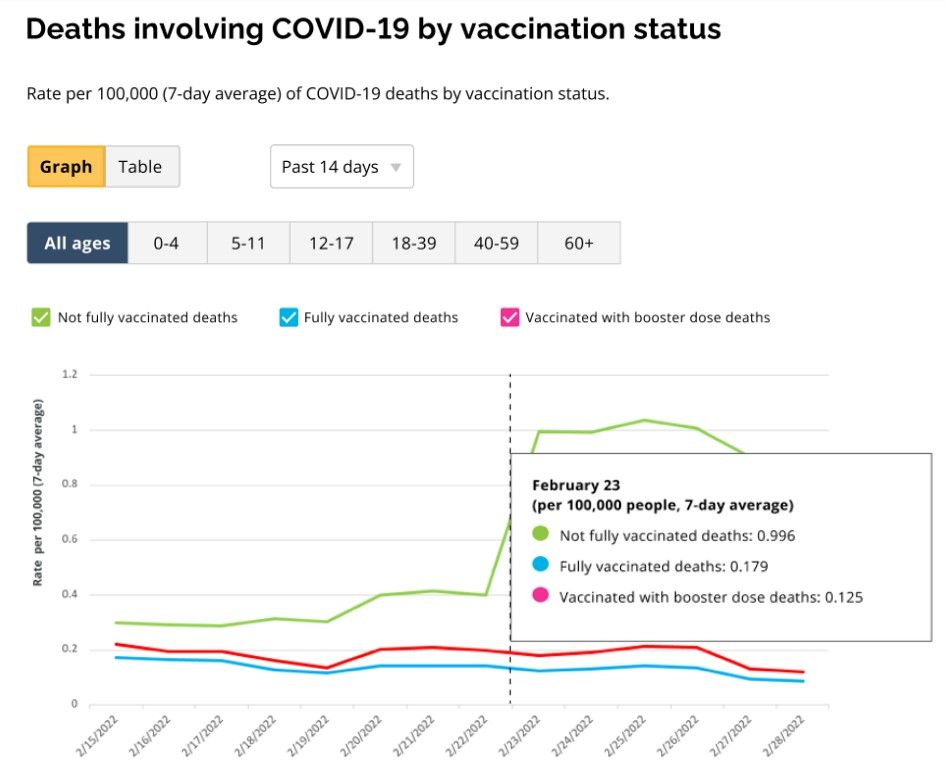Viewport: 948px width, 784px height.
Task: Click the green dot in the tooltip
Action: pos(541,535)
